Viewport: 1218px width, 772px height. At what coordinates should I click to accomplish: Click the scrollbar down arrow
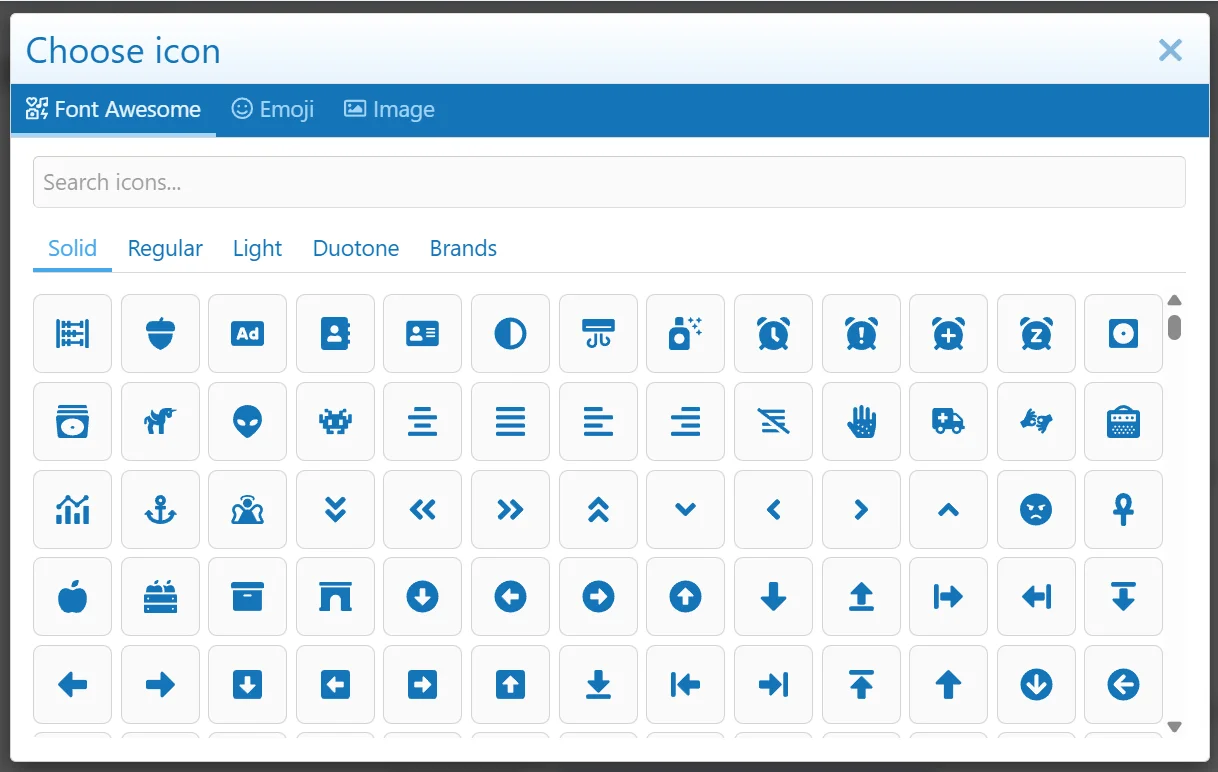(x=1175, y=727)
